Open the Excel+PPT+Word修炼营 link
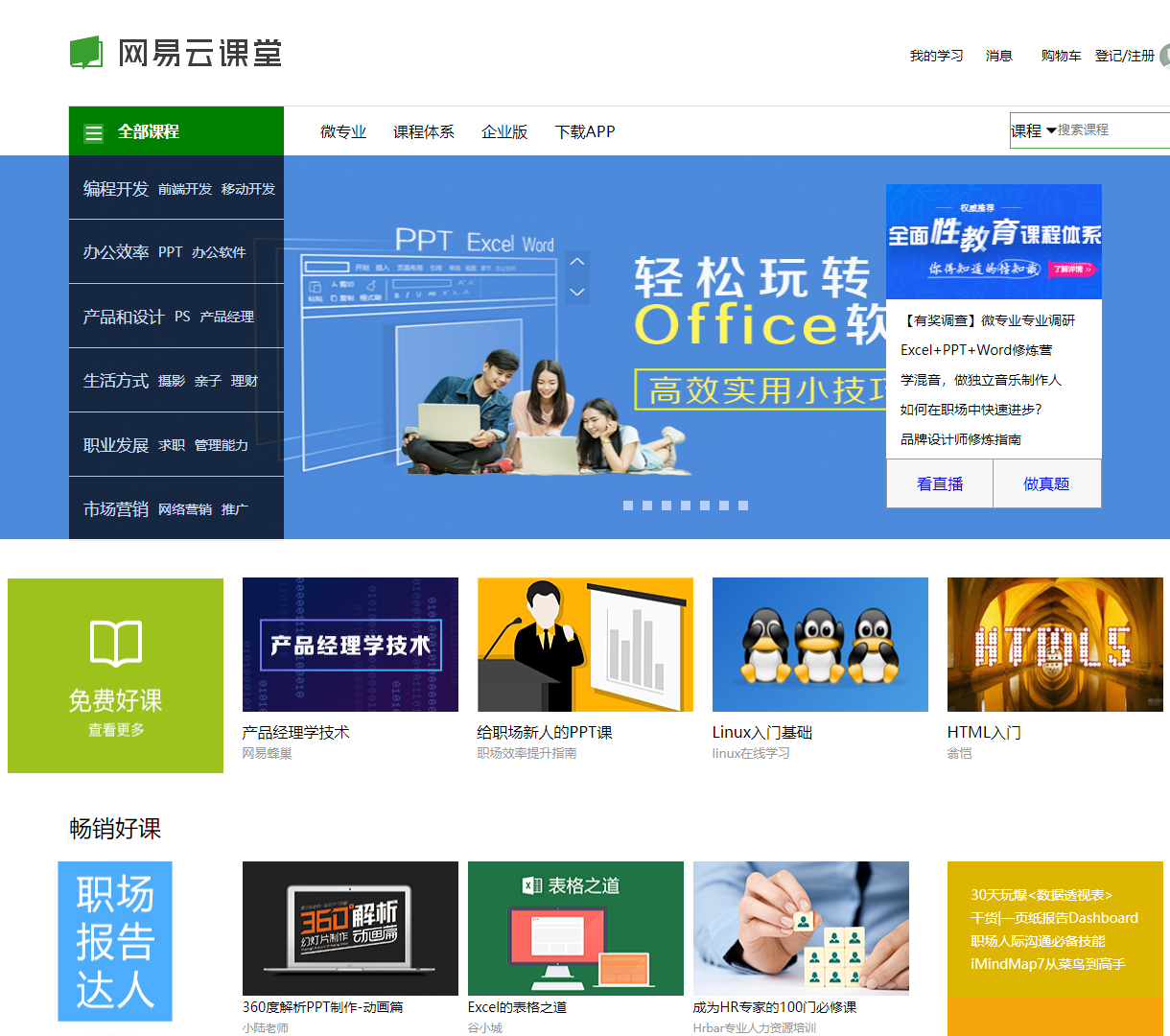 tap(974, 350)
